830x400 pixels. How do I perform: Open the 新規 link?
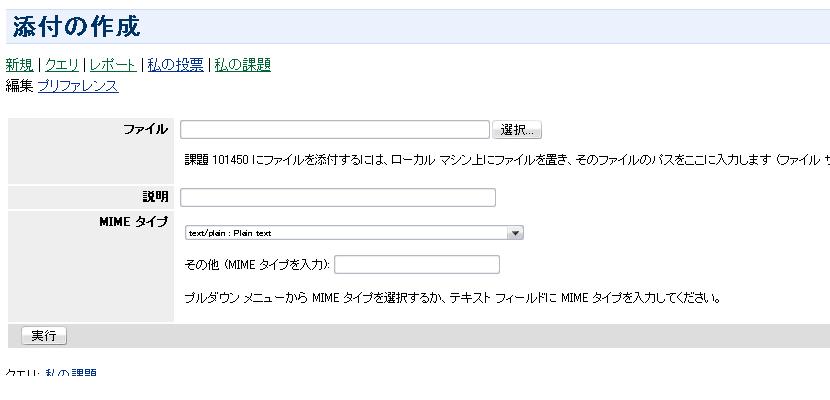19,65
